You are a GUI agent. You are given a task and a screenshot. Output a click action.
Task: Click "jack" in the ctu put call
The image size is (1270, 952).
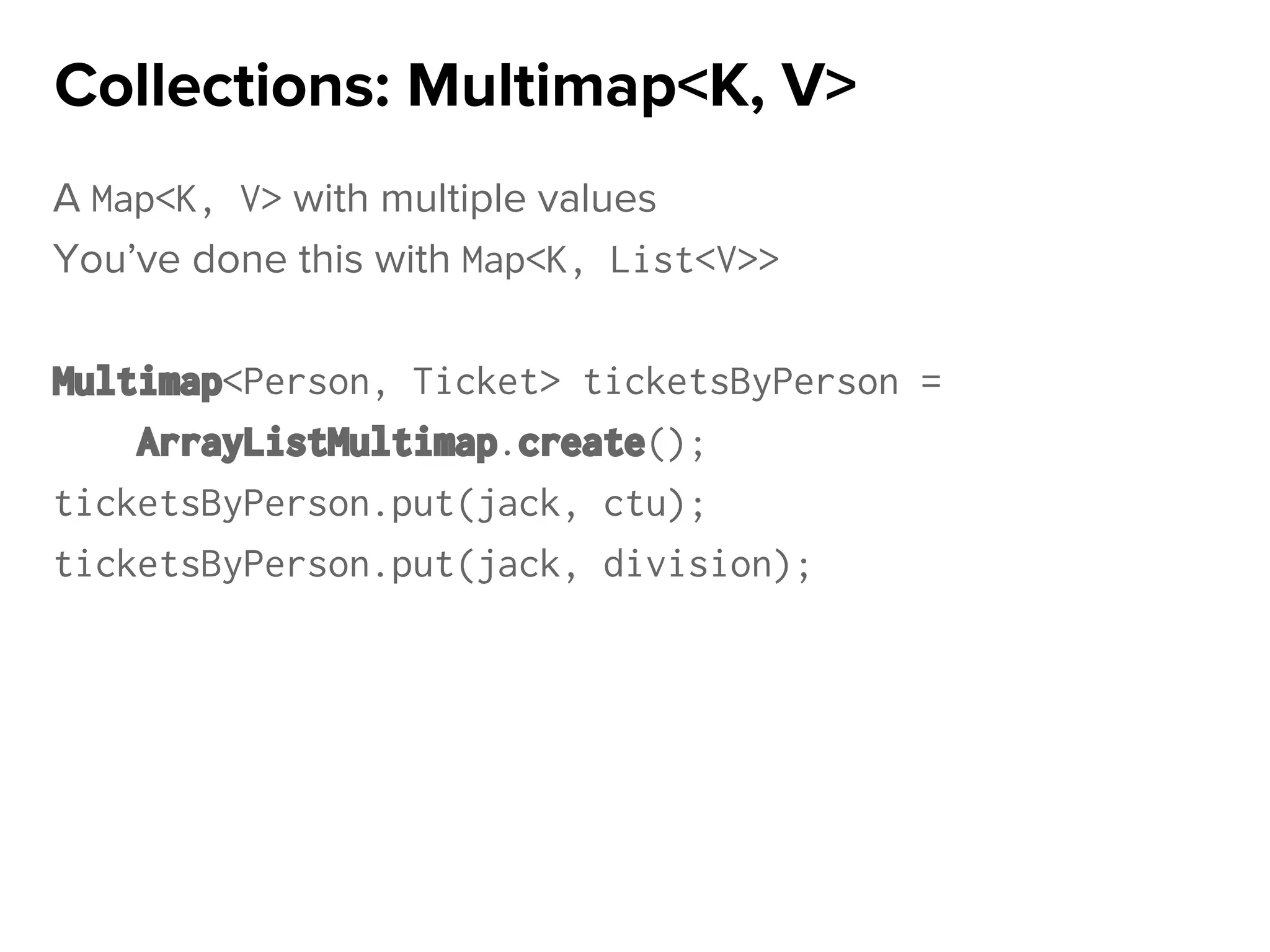tap(518, 503)
